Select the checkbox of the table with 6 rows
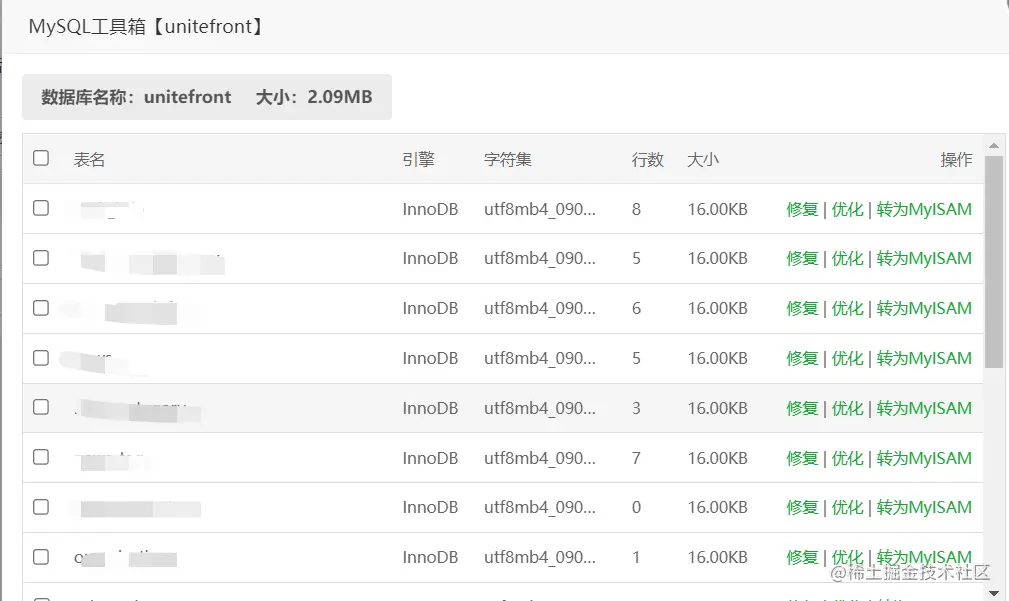 pos(41,308)
